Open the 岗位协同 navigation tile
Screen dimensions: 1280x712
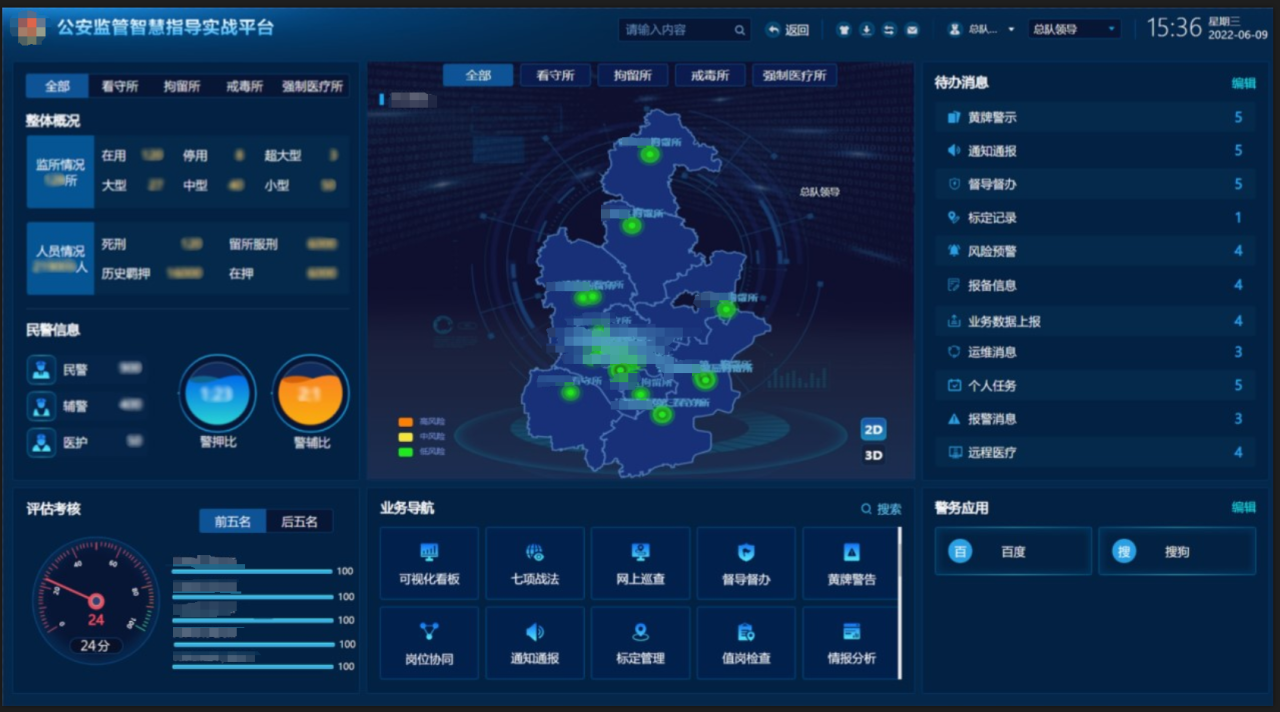click(x=429, y=643)
